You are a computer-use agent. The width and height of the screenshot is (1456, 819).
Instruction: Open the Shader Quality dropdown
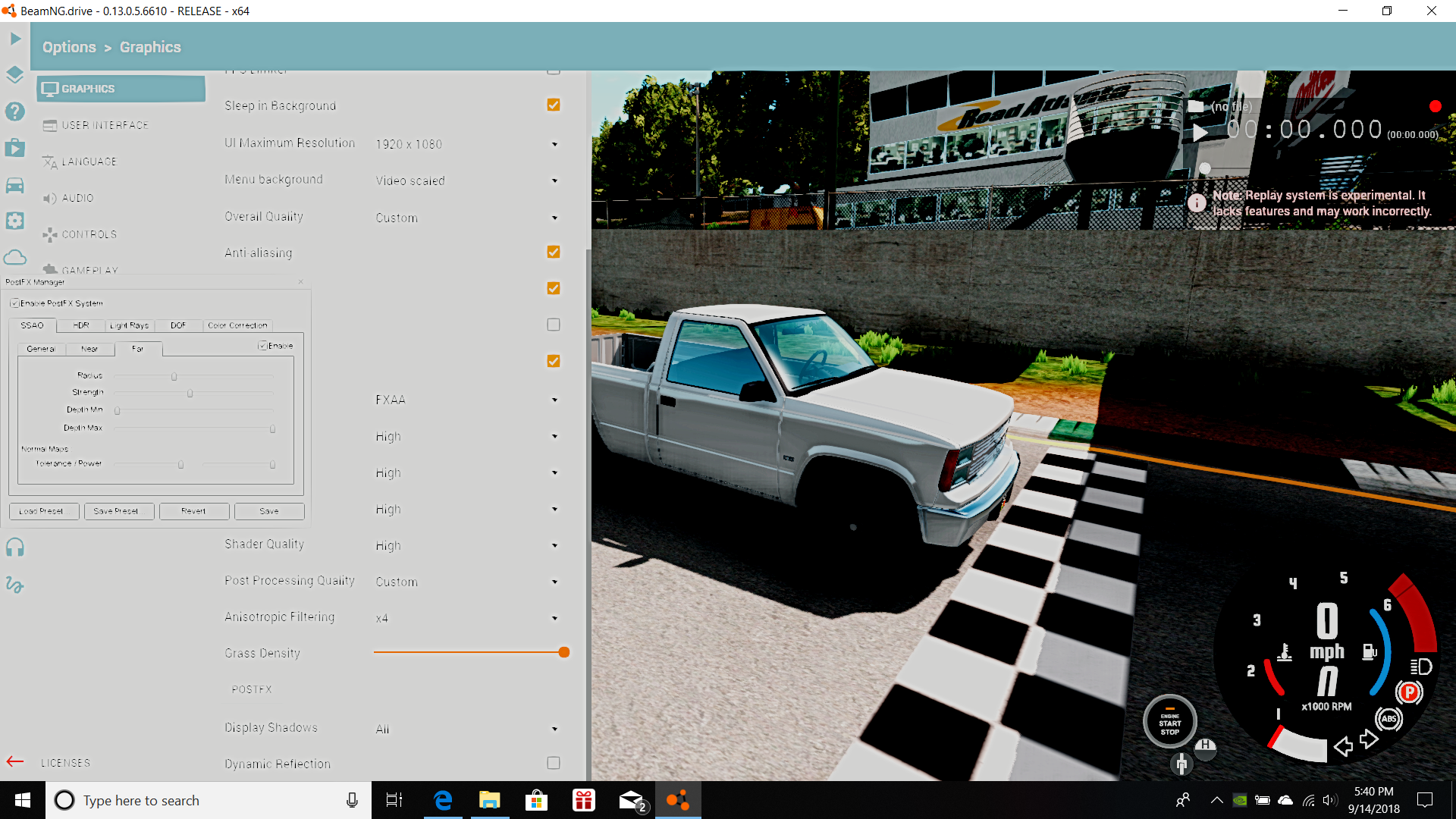(x=467, y=545)
